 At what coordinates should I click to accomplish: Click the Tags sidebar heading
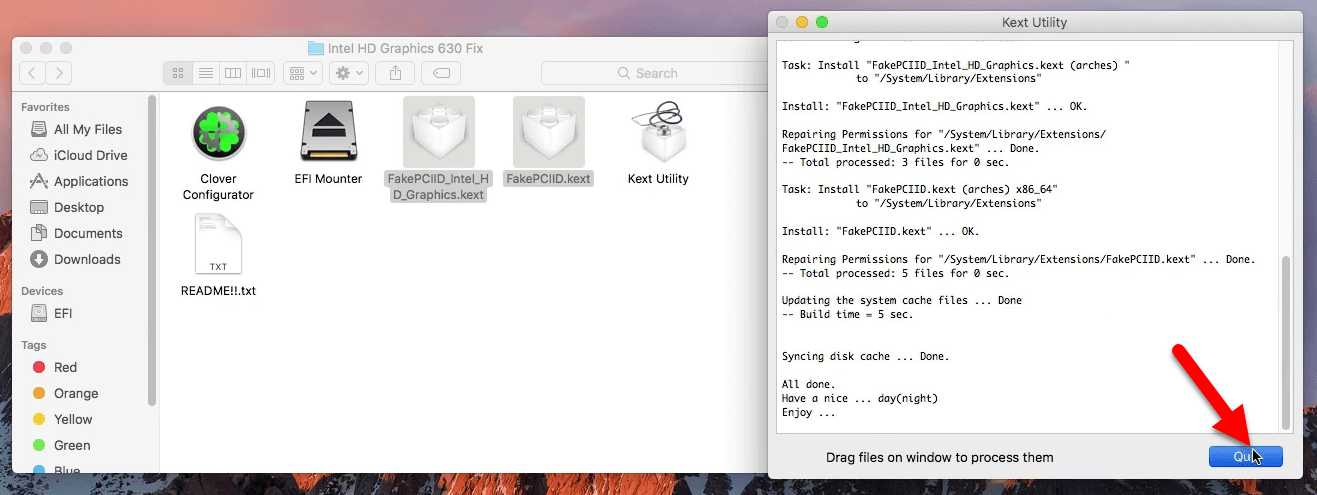pos(34,345)
